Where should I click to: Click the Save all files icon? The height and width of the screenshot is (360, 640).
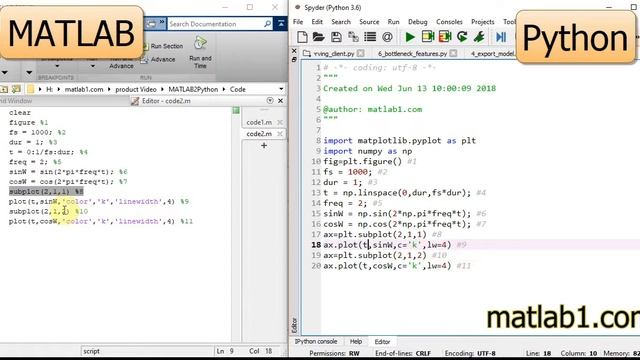[x=353, y=37]
